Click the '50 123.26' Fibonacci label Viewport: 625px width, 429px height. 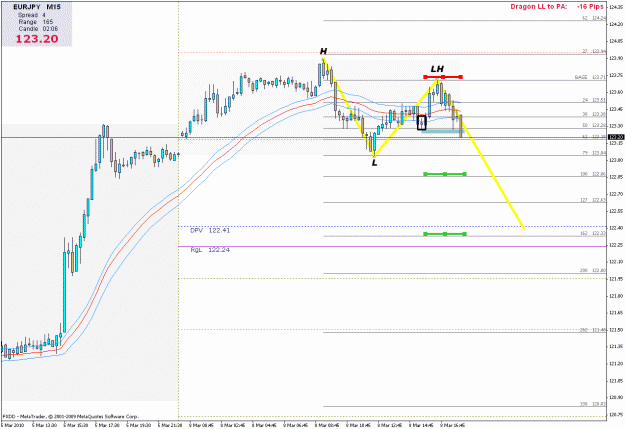[594, 125]
